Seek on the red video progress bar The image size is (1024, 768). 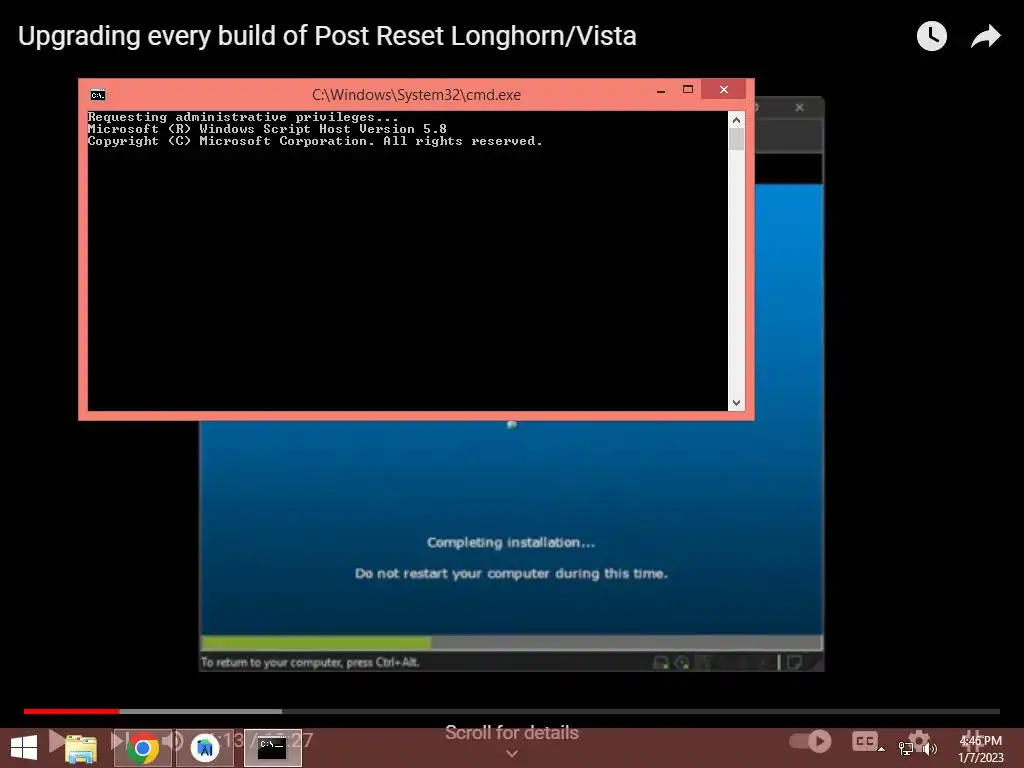[72, 711]
